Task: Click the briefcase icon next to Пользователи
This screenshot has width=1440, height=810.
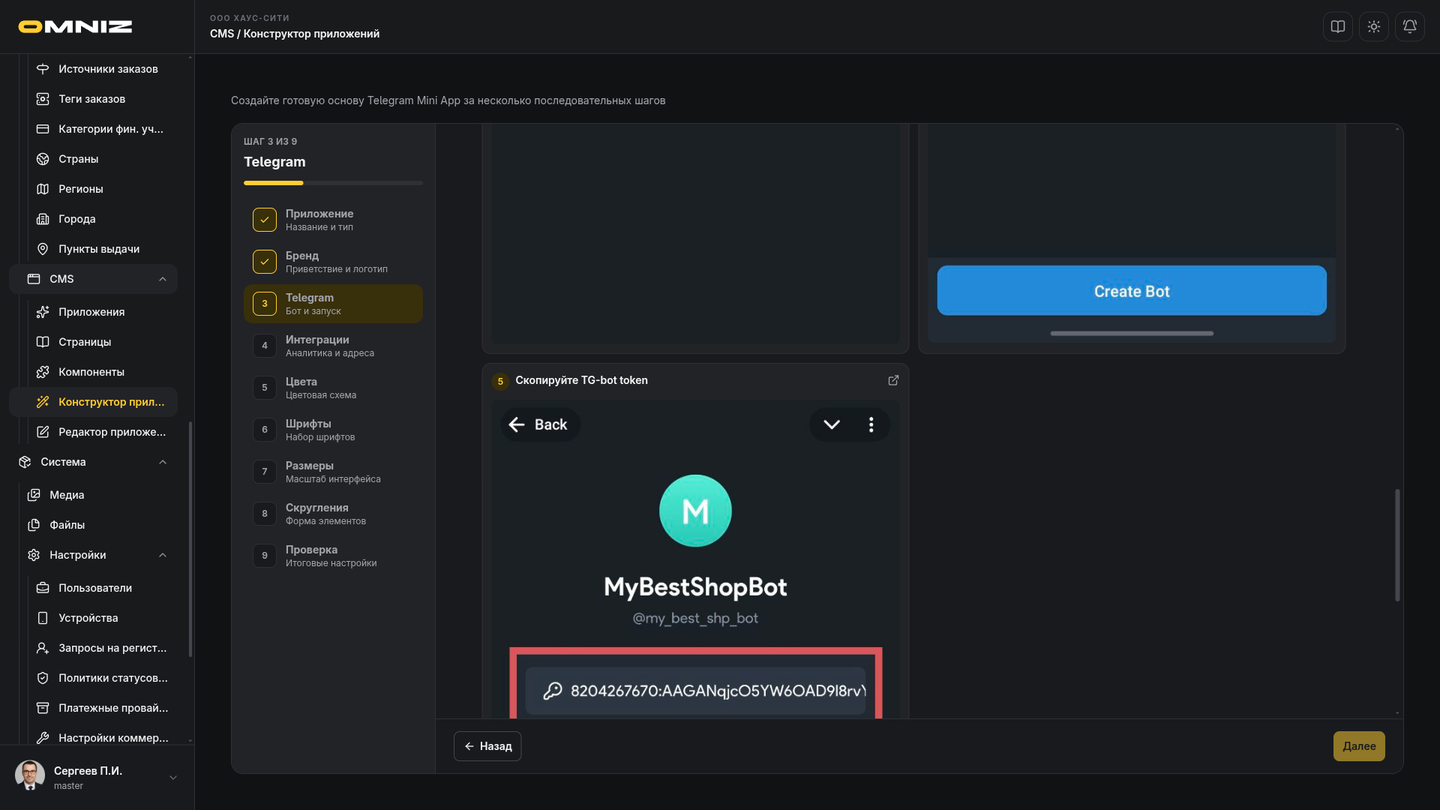Action: 43,588
